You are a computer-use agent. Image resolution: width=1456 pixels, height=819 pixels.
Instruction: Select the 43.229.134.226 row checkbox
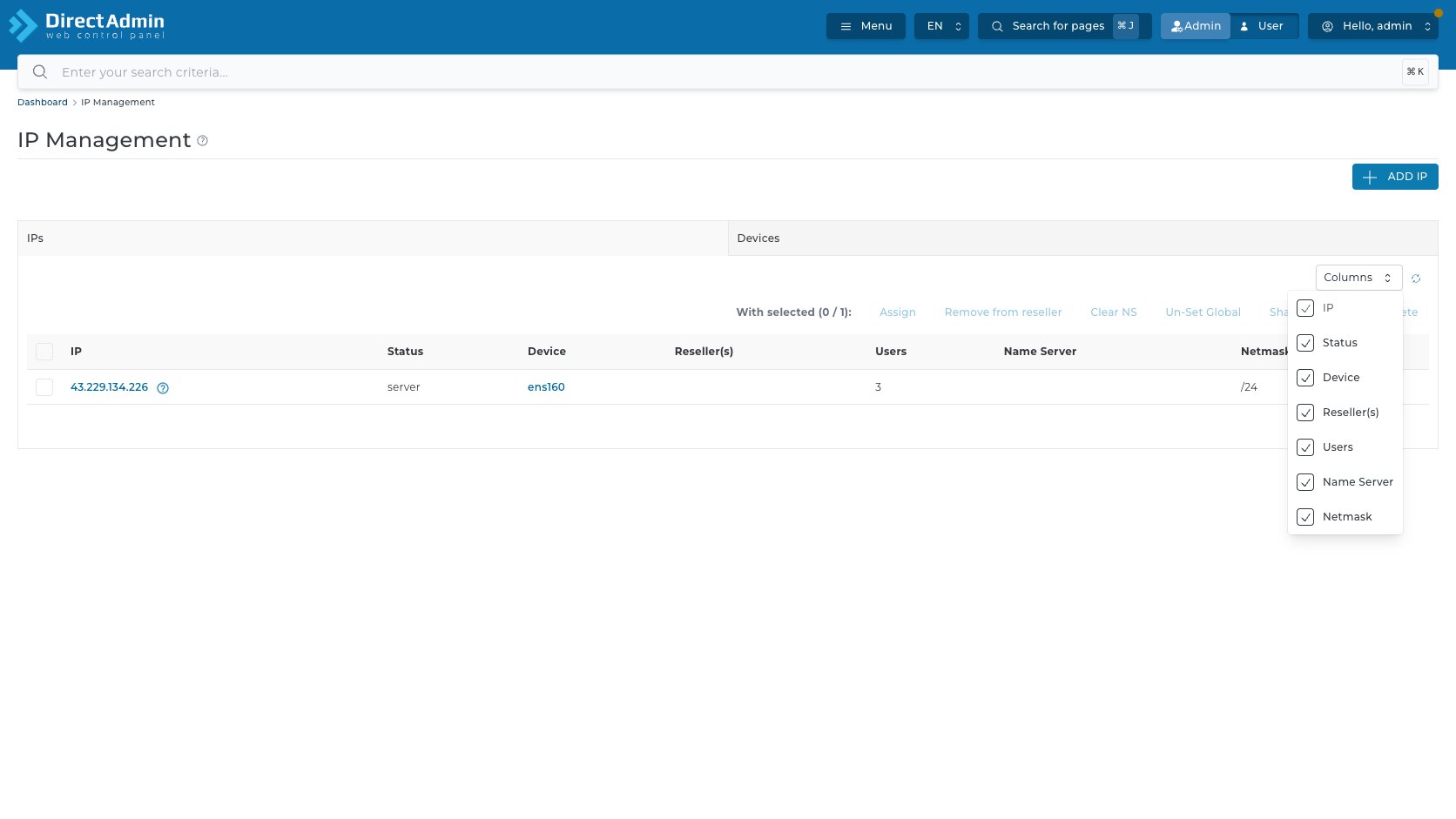(44, 387)
